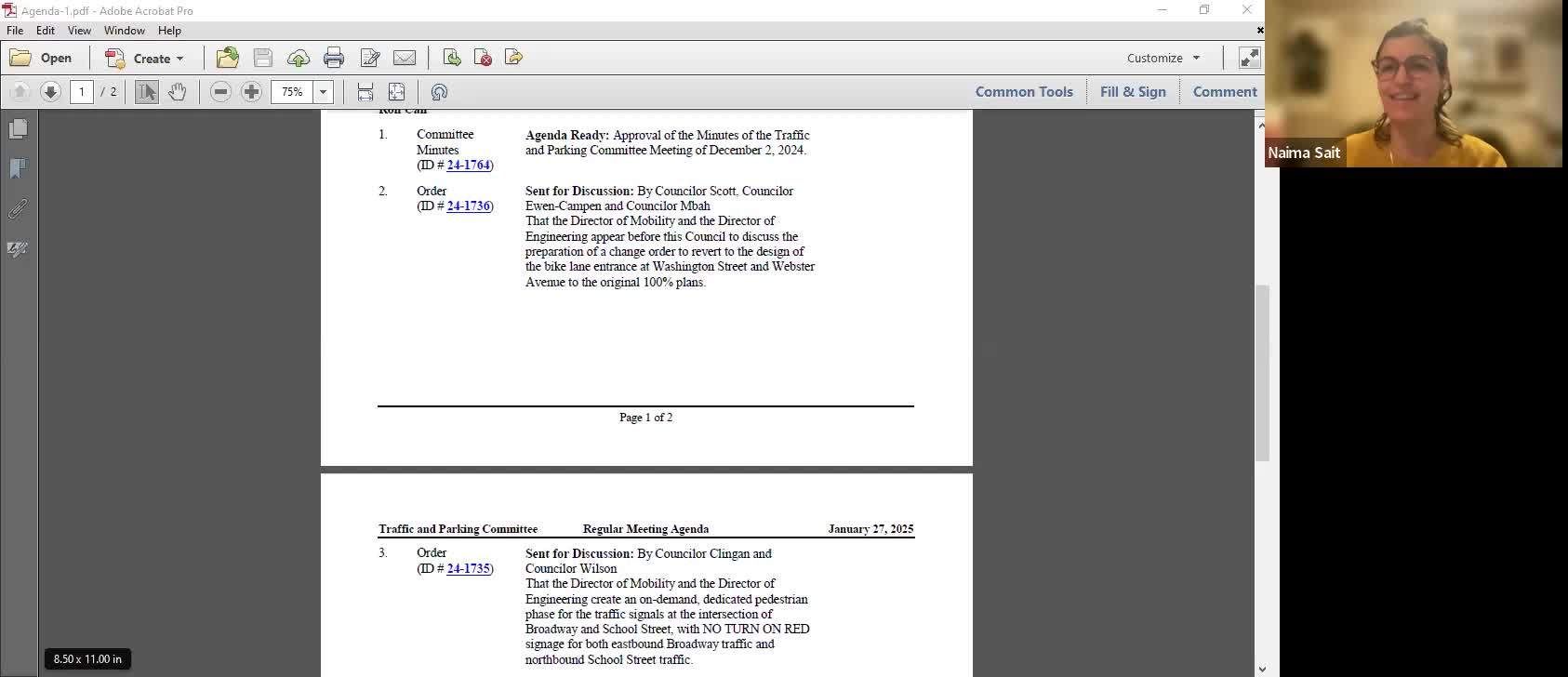Show Signatures panel in sidebar
1568x677 pixels.
pyautogui.click(x=18, y=249)
